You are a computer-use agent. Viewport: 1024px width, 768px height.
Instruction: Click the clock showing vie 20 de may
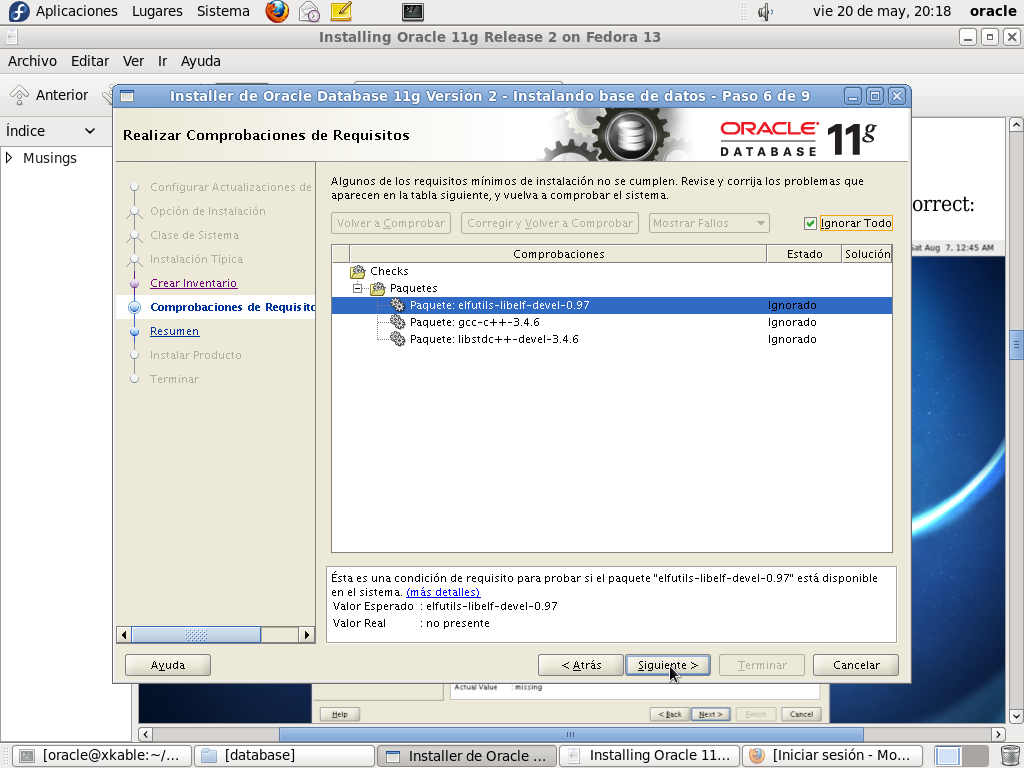882,11
